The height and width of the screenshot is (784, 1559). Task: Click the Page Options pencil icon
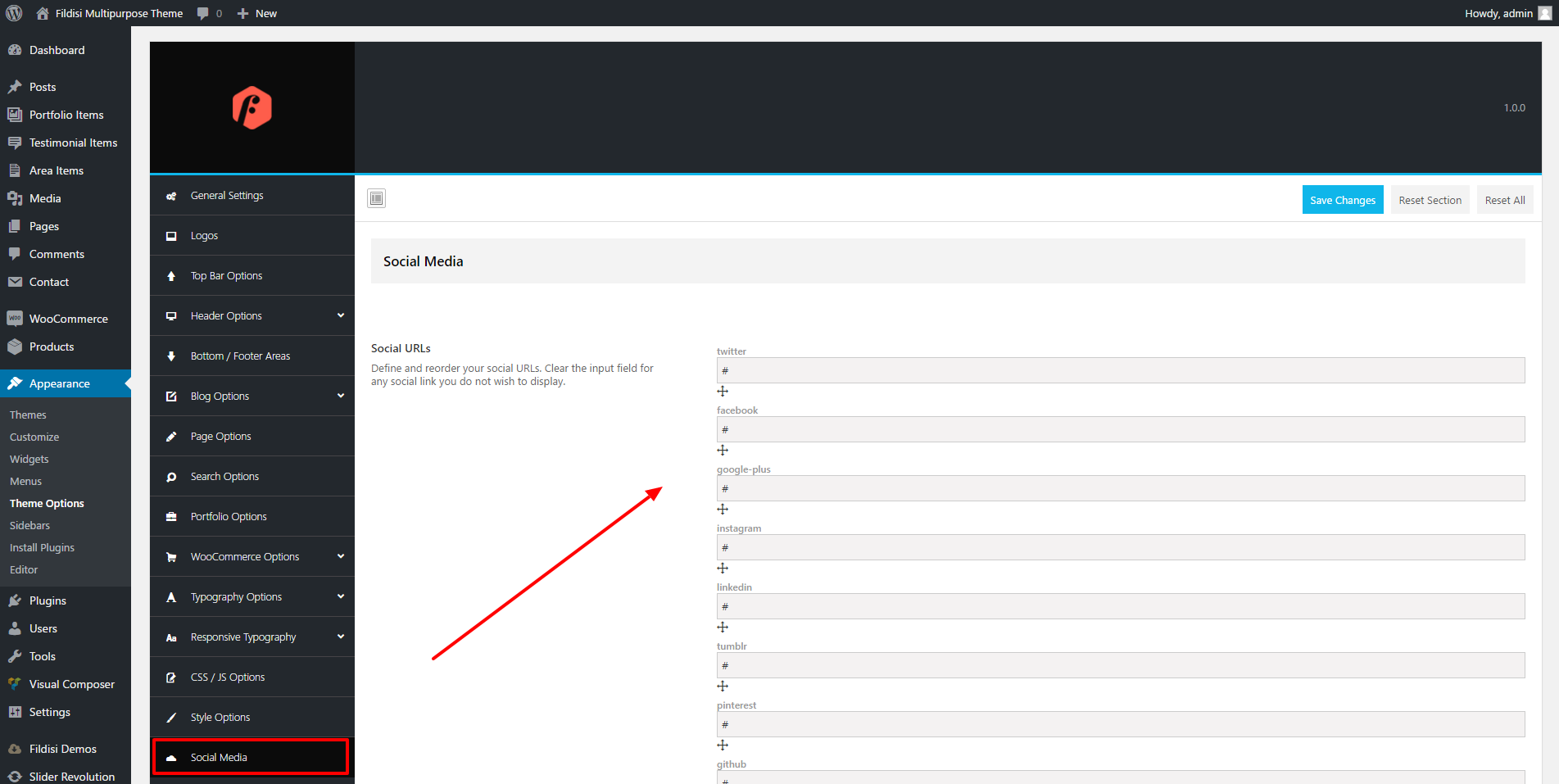click(x=171, y=437)
